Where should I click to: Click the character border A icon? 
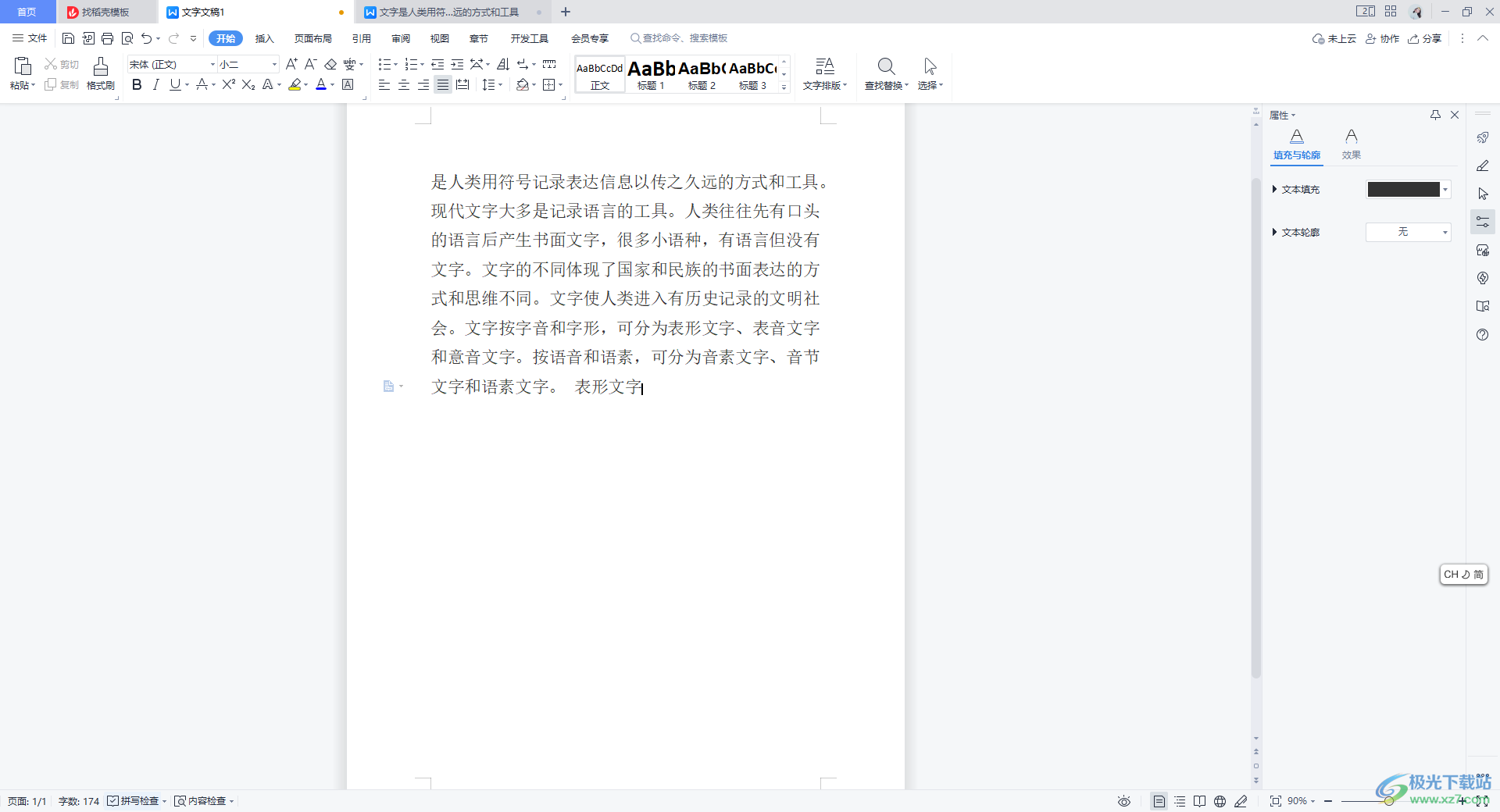click(x=348, y=84)
